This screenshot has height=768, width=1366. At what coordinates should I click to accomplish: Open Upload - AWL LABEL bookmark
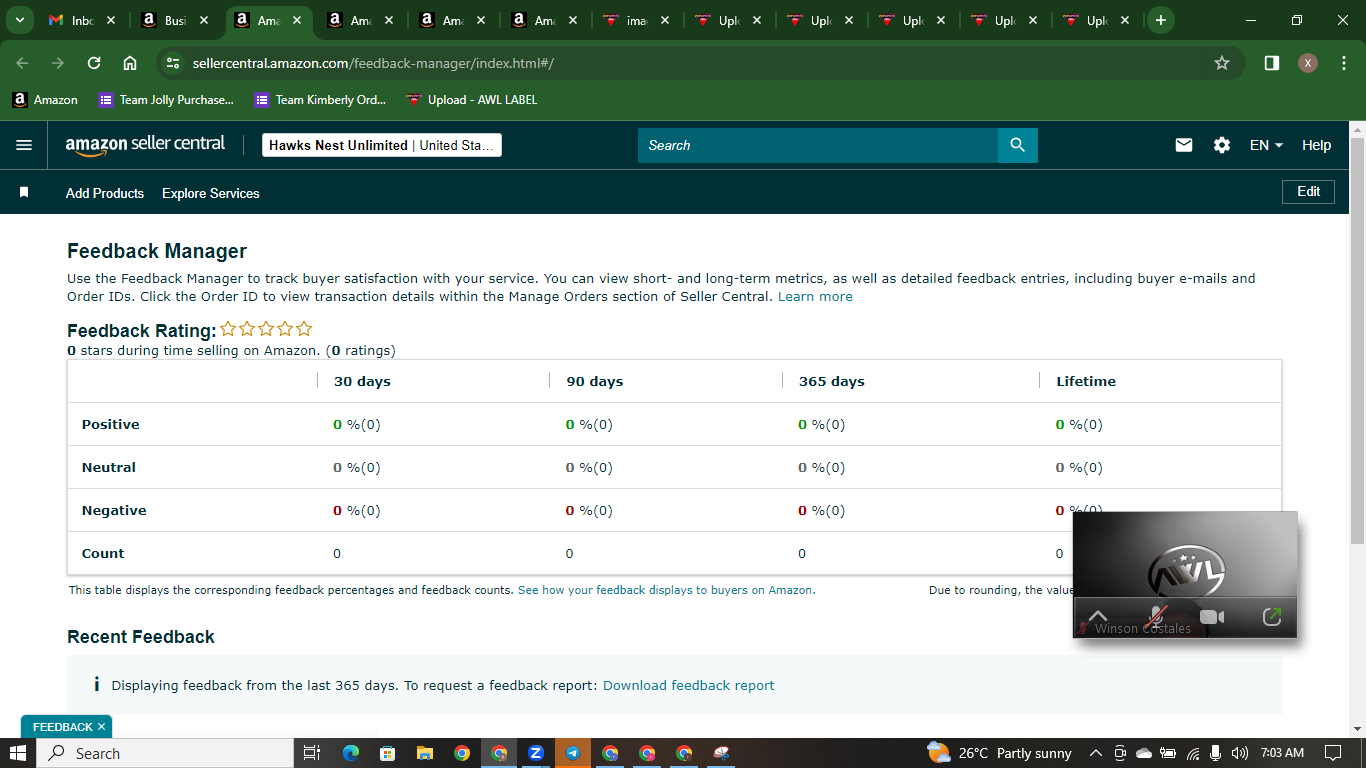pyautogui.click(x=472, y=100)
